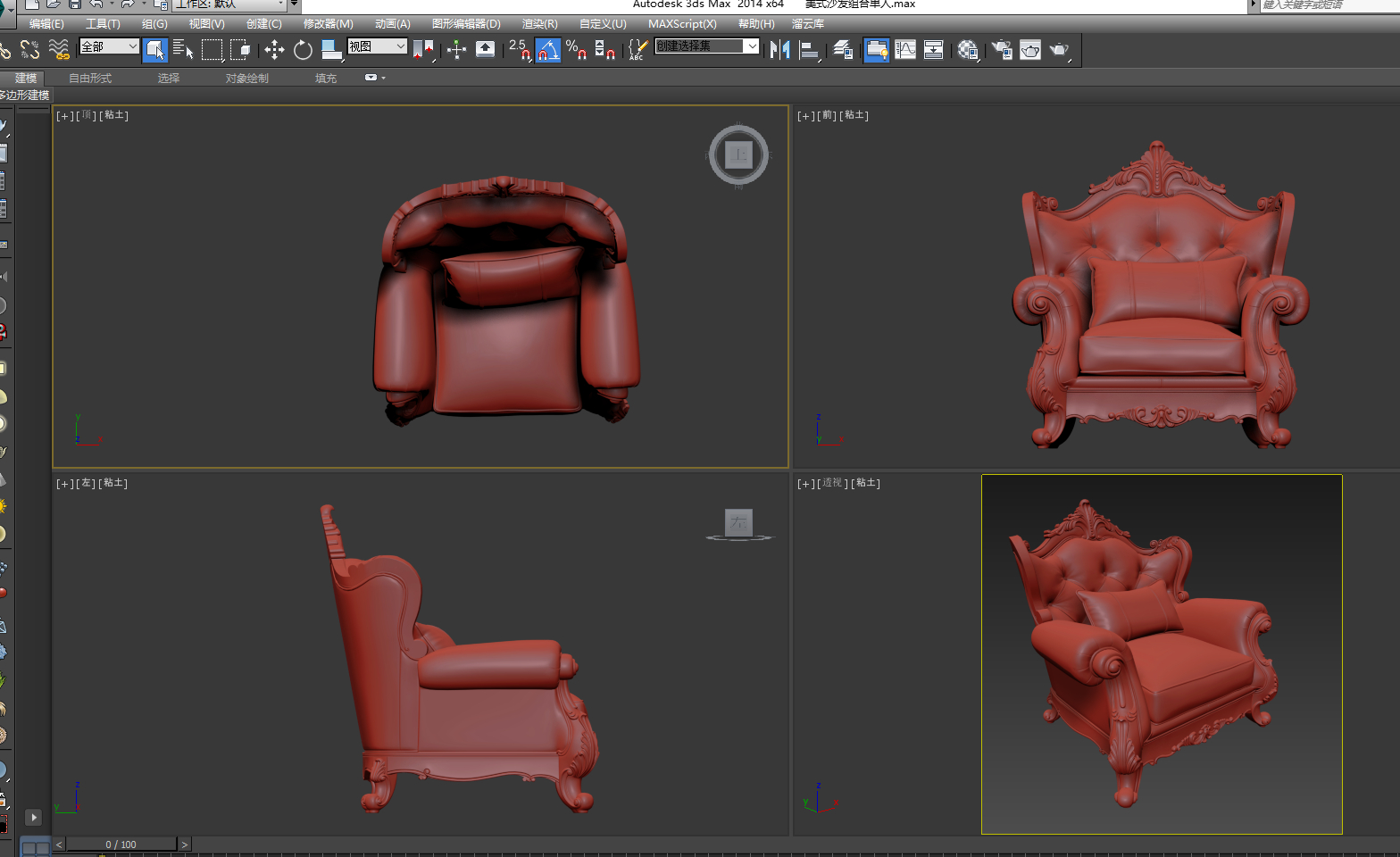The image size is (1400, 857).
Task: Toggle the Angle Snap button
Action: (547, 50)
